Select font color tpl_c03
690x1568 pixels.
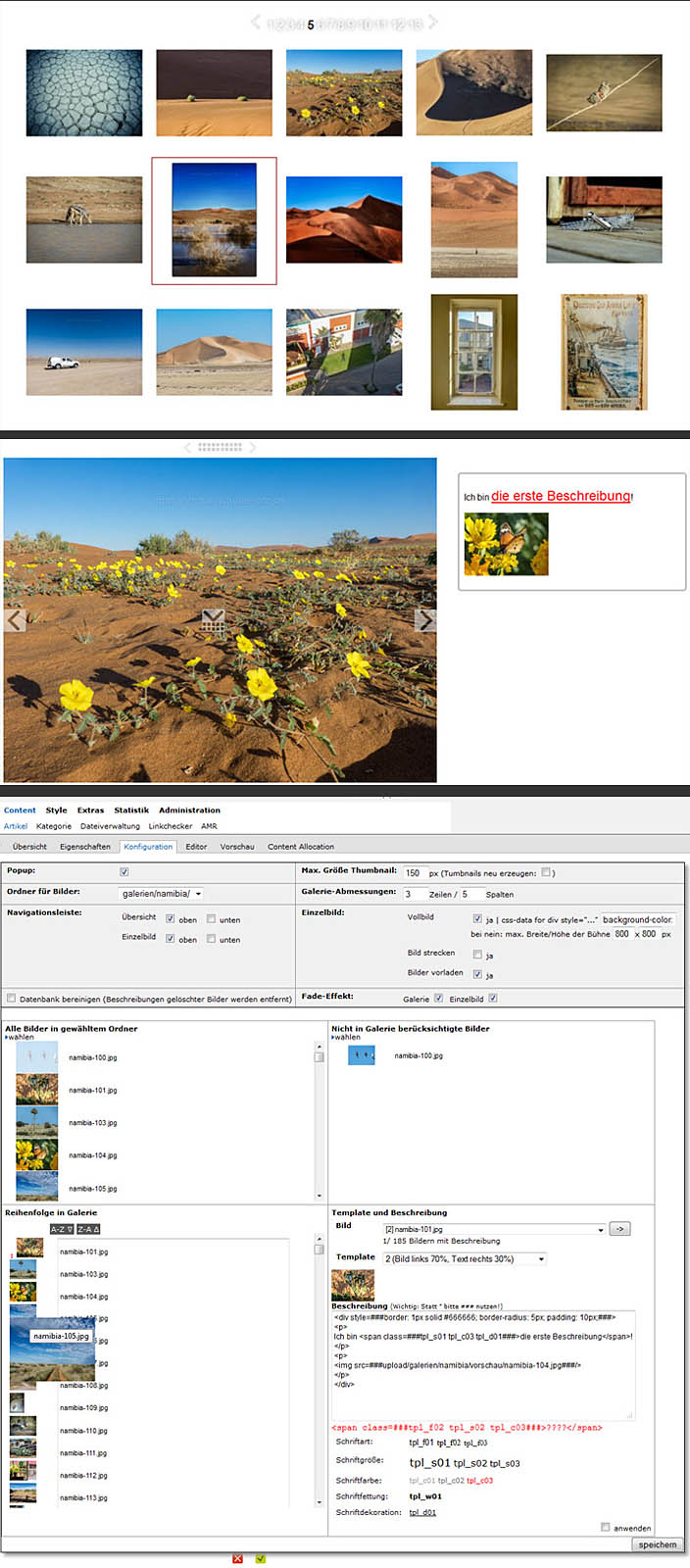(479, 1481)
